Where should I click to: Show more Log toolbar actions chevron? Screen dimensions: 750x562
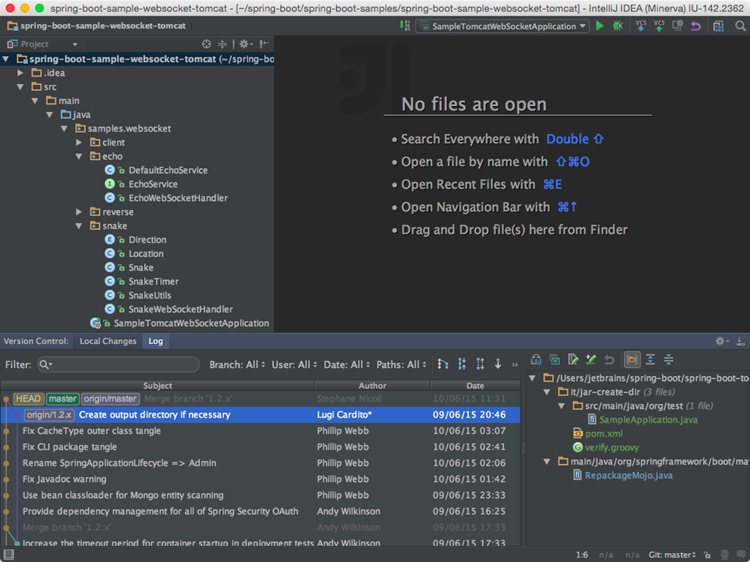coord(515,365)
